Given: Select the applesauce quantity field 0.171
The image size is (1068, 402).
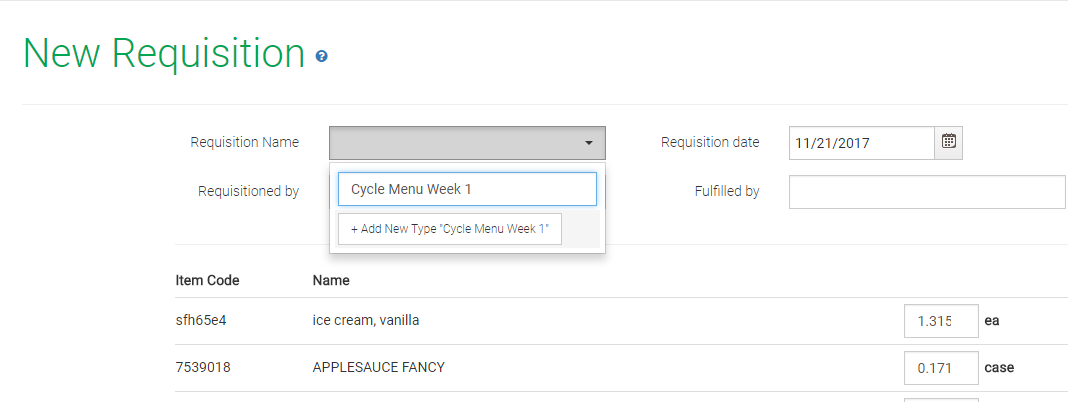Looking at the screenshot, I should tap(940, 367).
